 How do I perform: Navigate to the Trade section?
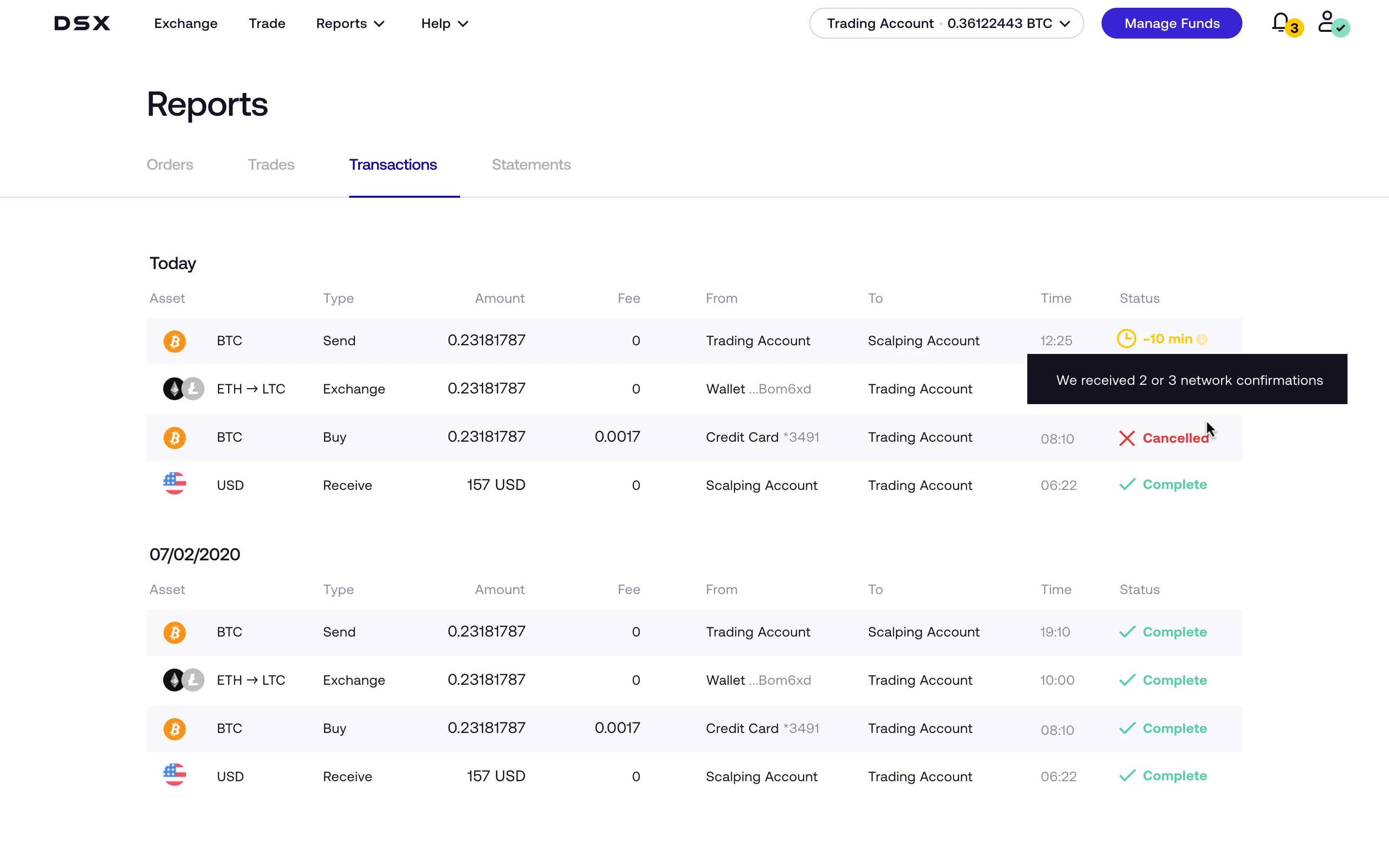coord(267,24)
